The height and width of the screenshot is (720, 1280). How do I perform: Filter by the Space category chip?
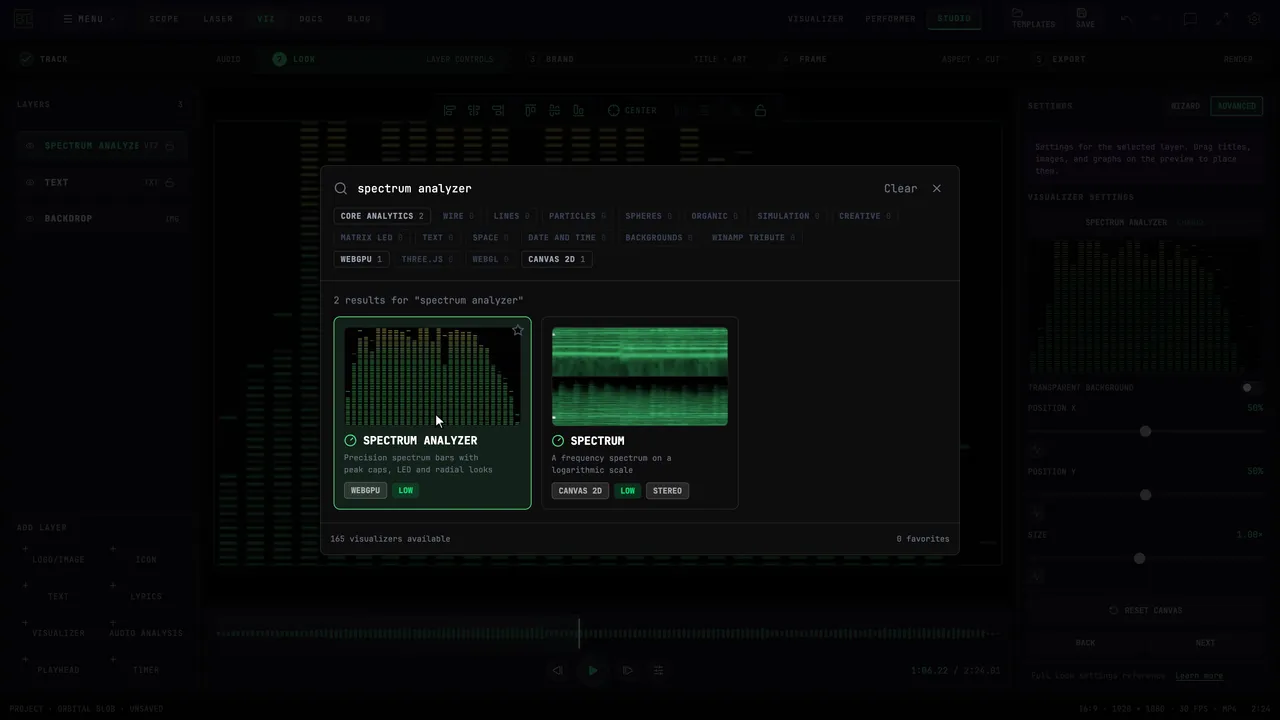coord(490,238)
